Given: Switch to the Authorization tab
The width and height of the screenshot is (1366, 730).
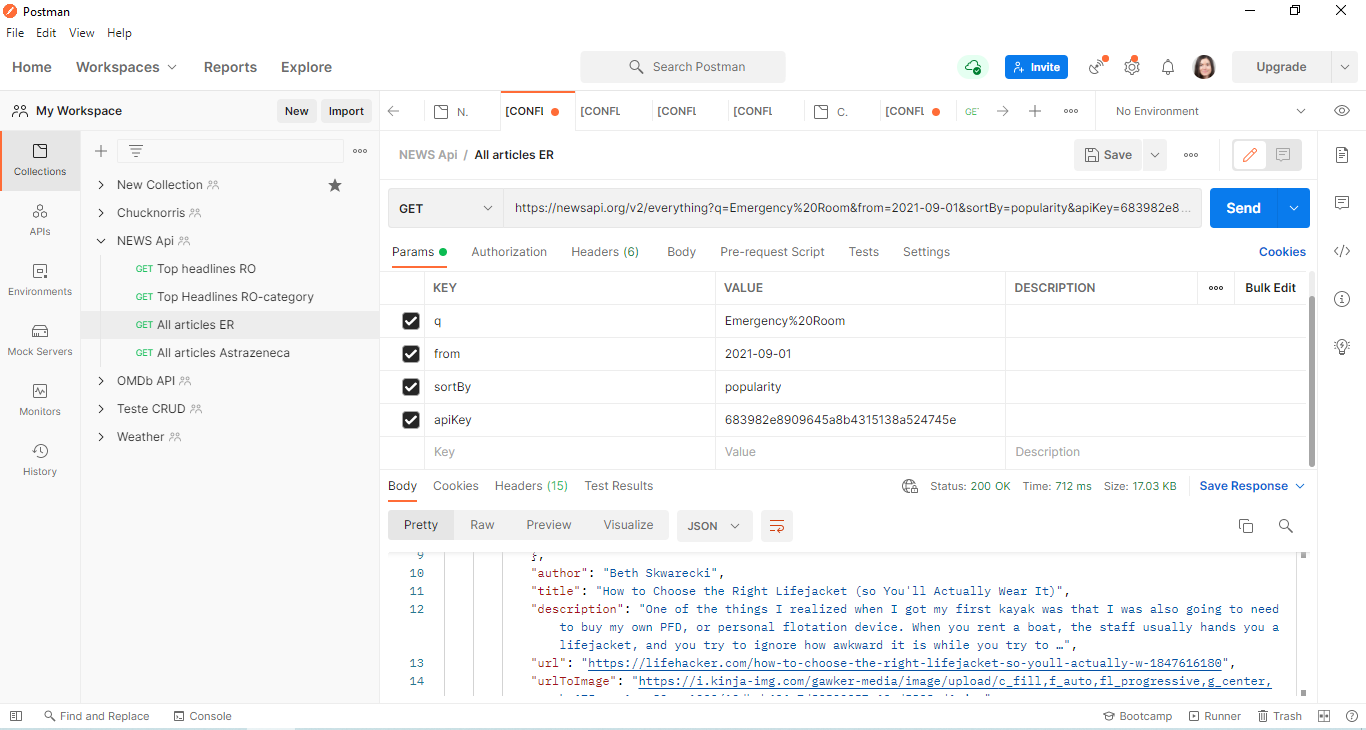Looking at the screenshot, I should point(509,252).
